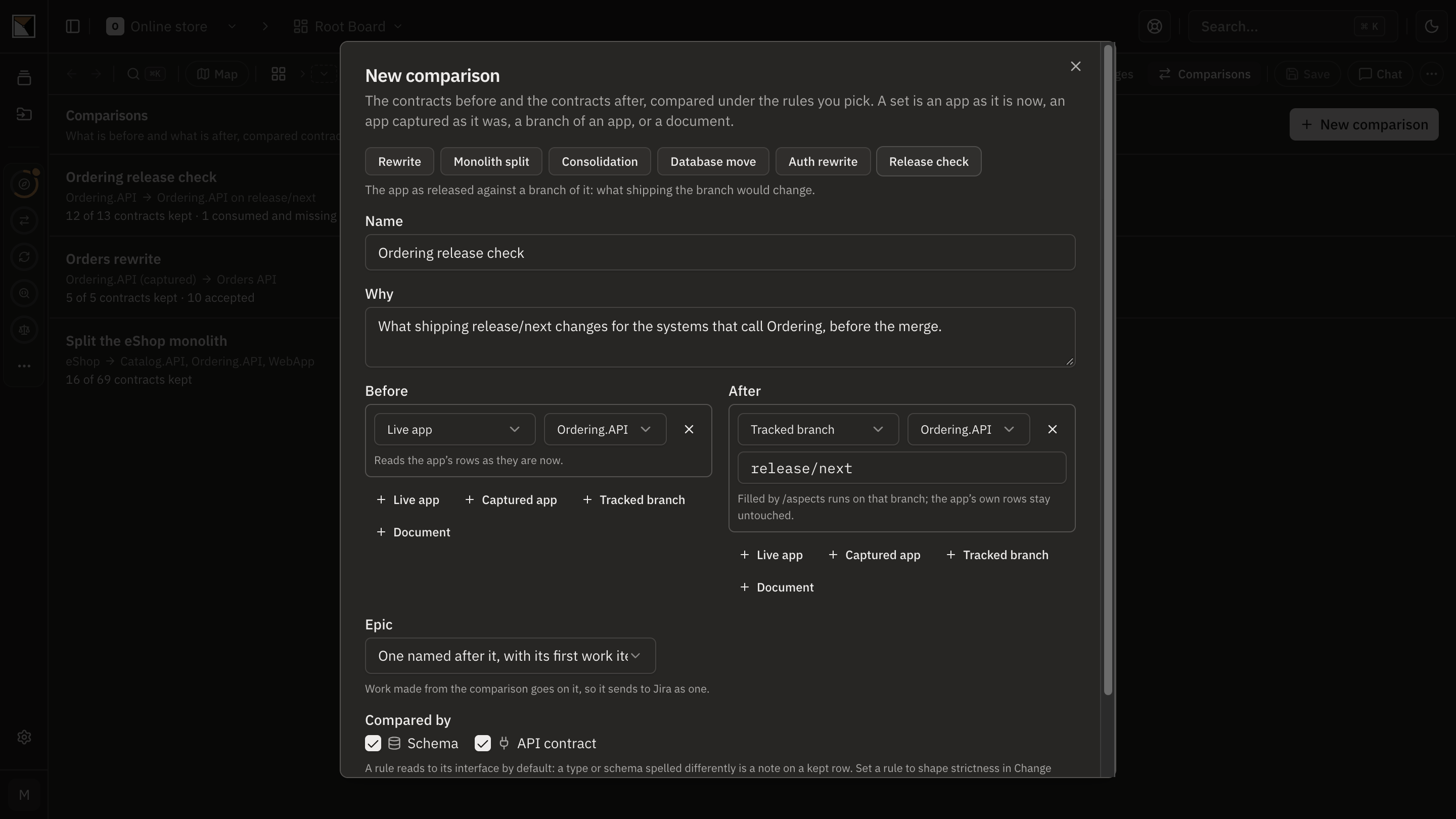Toggle the sidebar panel icon
Image resolution: width=1456 pixels, height=819 pixels.
point(72,27)
